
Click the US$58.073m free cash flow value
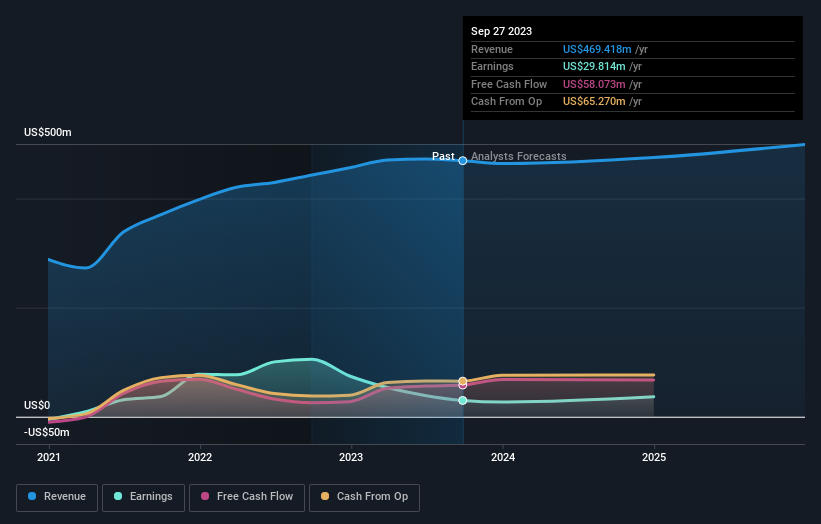pos(594,84)
